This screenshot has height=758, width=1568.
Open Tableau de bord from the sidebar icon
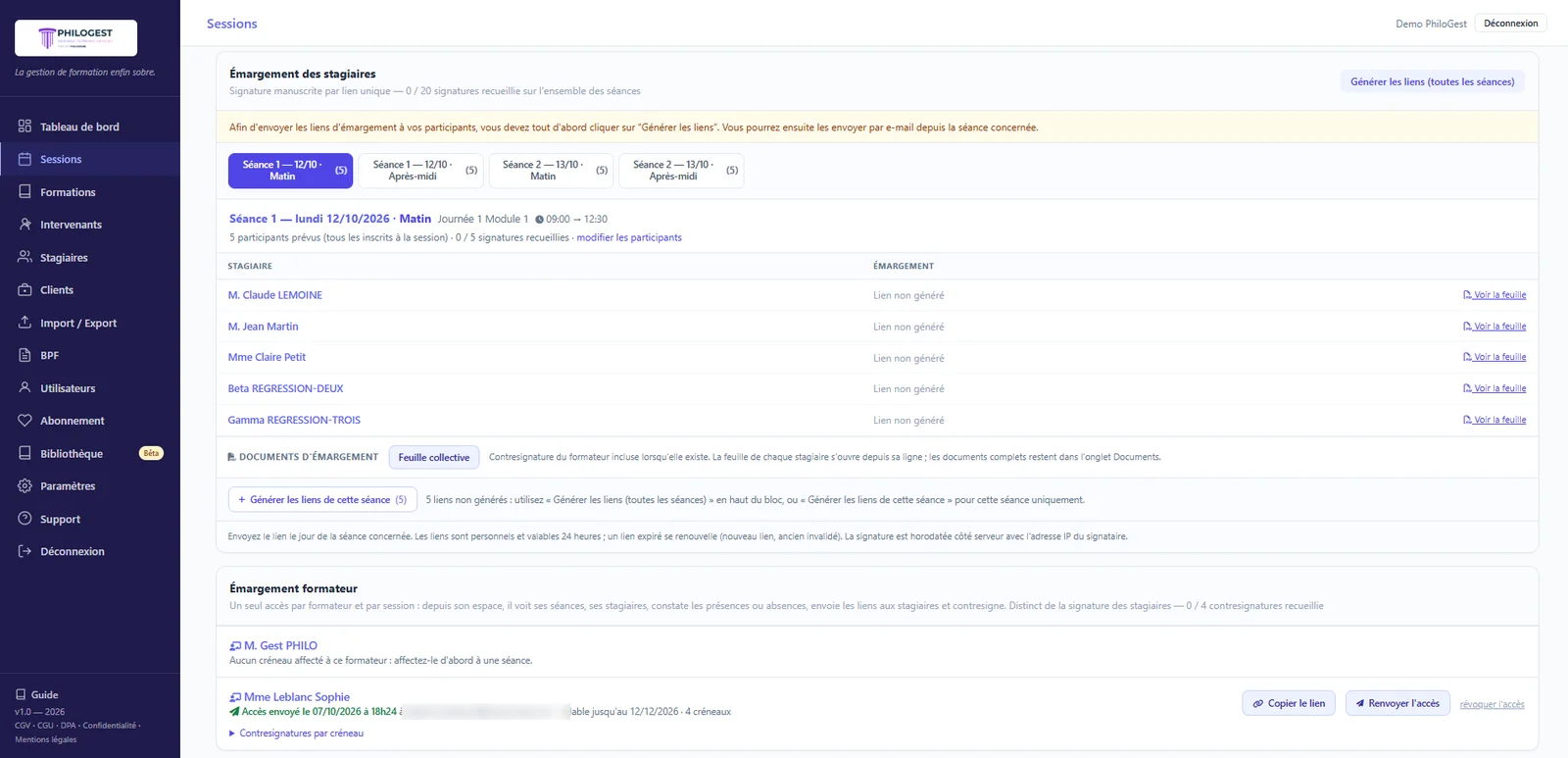(x=24, y=126)
